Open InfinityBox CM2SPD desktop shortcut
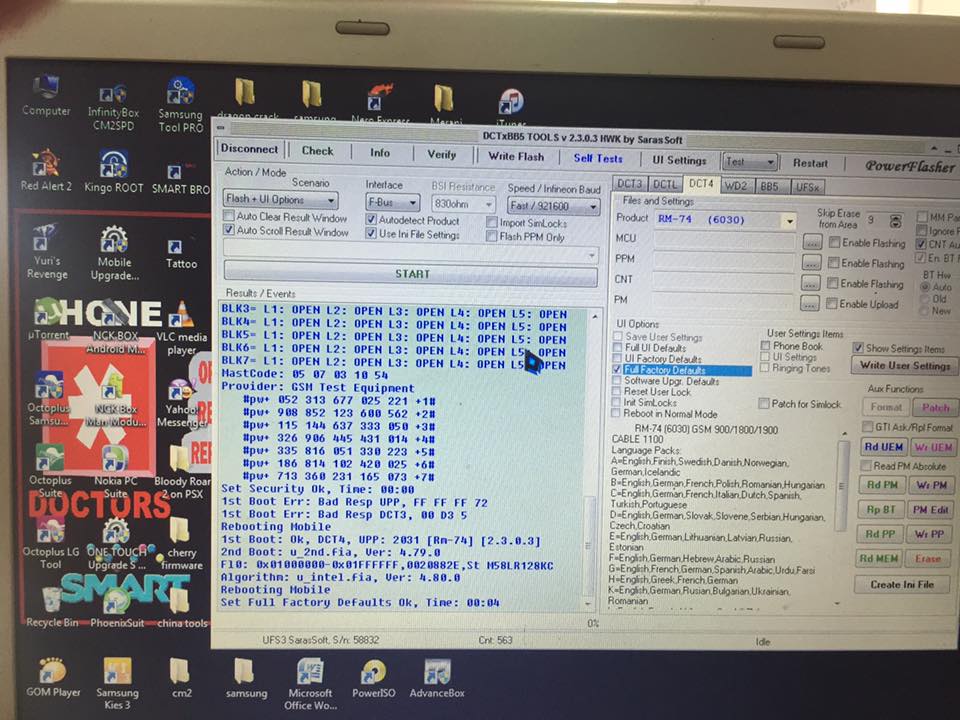The height and width of the screenshot is (720, 960). pyautogui.click(x=113, y=107)
